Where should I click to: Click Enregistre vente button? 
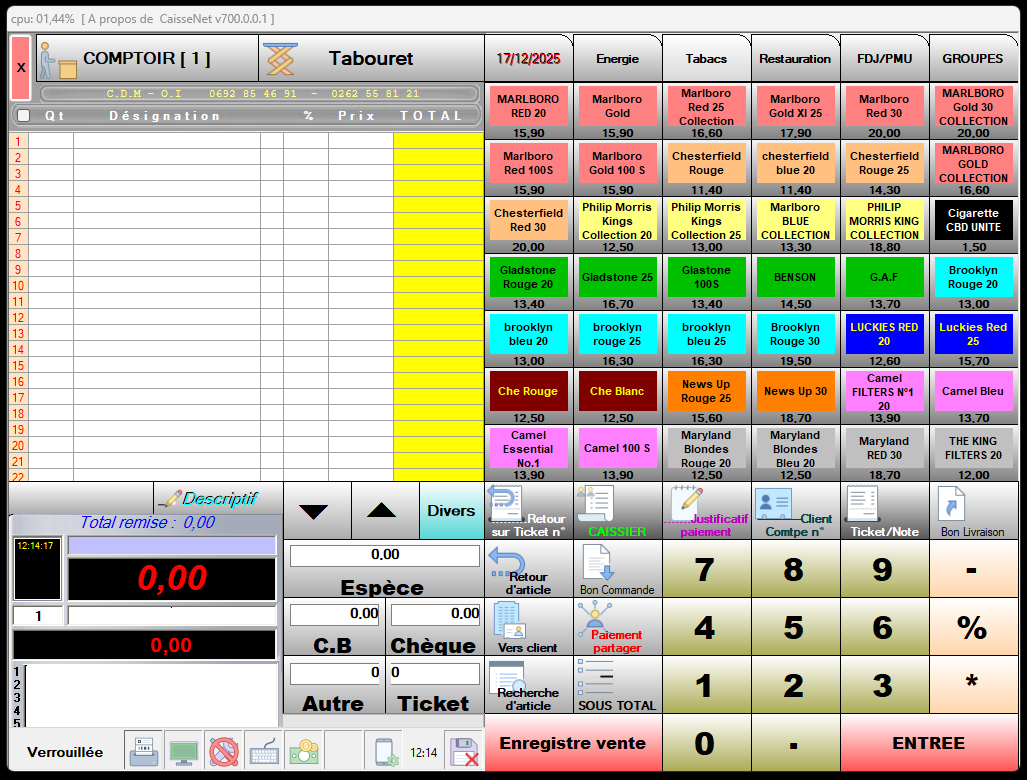click(573, 743)
